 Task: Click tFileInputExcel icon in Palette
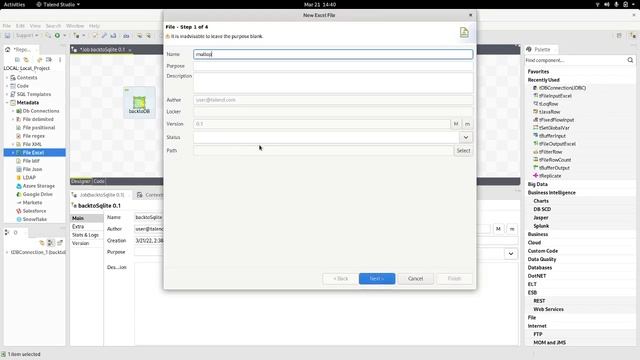(x=535, y=96)
